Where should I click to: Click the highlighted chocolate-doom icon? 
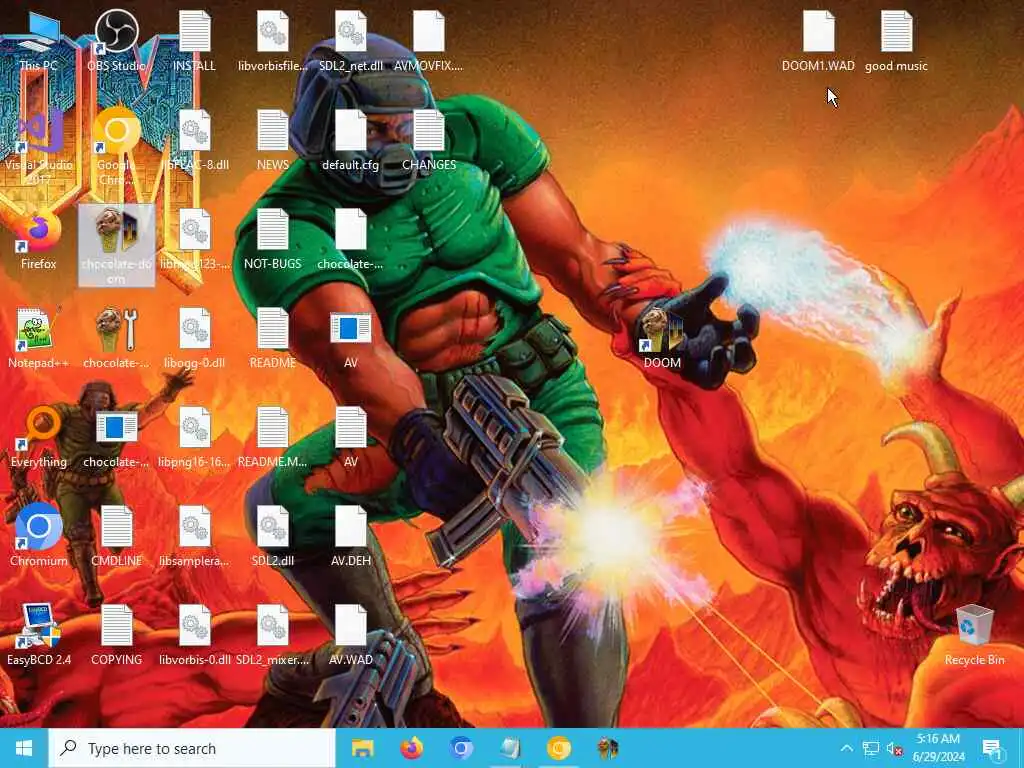click(x=116, y=245)
